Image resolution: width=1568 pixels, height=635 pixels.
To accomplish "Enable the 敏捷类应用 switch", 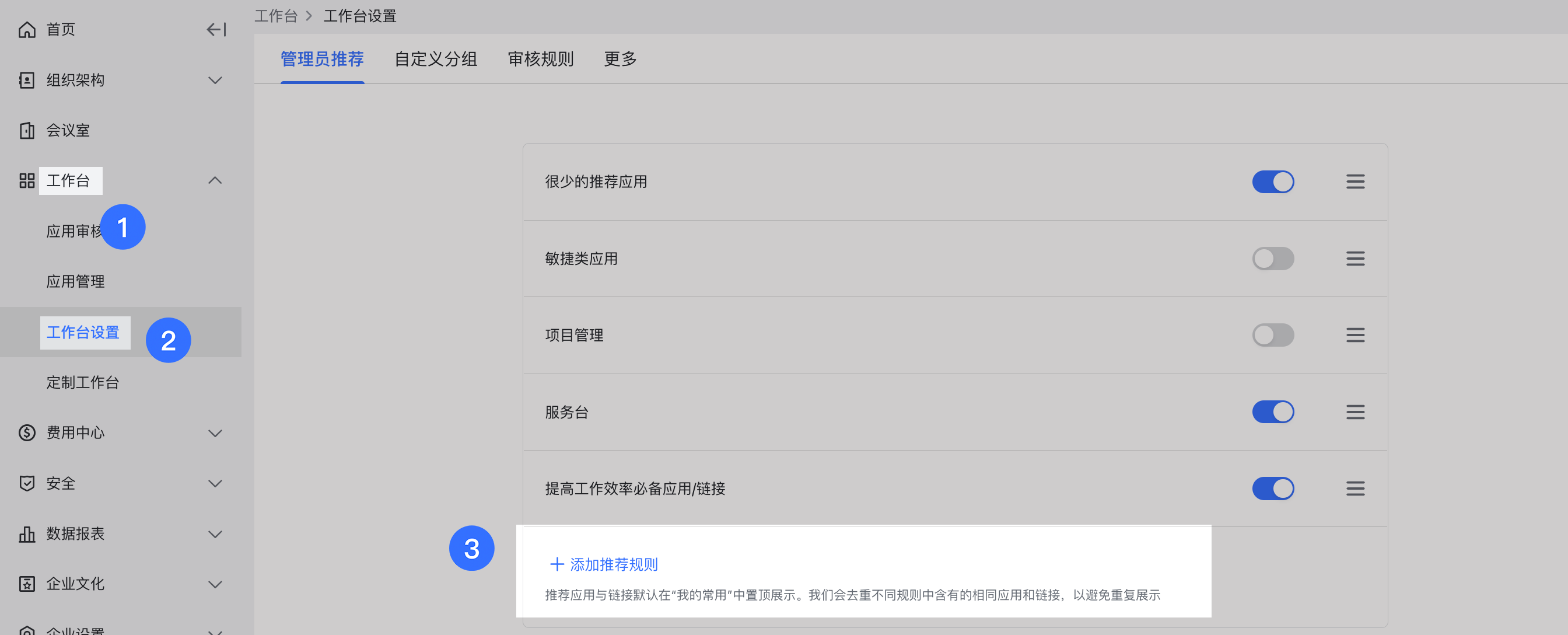I will (x=1273, y=259).
